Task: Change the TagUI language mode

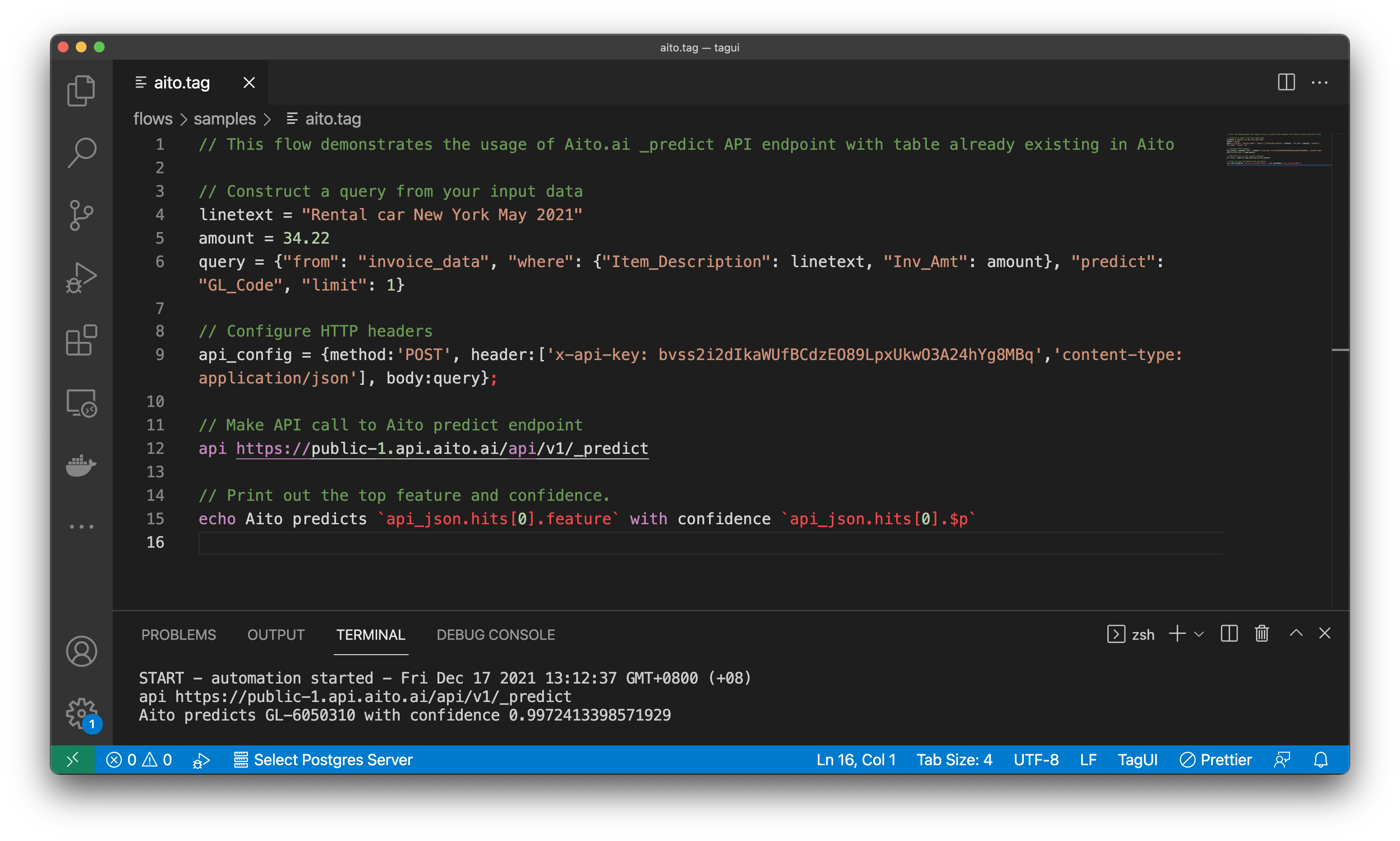Action: 1137,759
